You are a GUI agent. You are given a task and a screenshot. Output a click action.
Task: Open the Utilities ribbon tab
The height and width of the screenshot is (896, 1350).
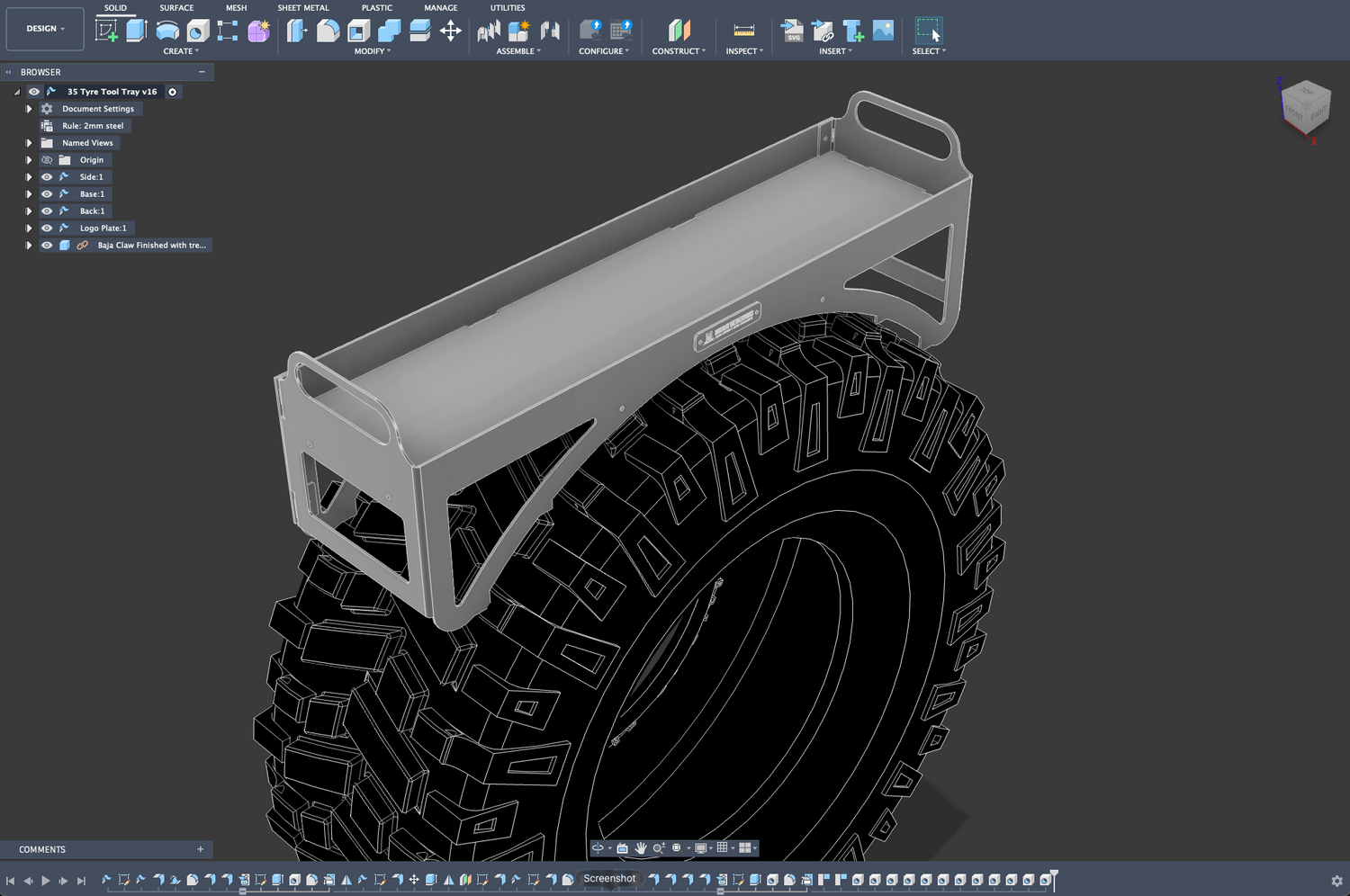(507, 7)
